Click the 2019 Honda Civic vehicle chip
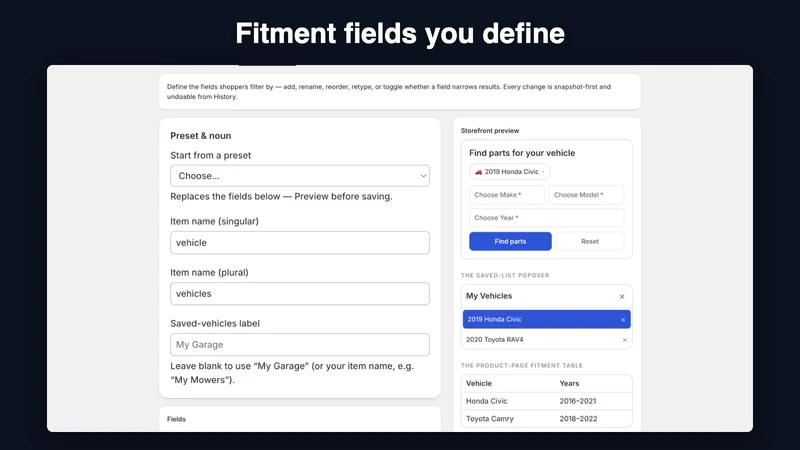This screenshot has width=800, height=450. point(510,172)
